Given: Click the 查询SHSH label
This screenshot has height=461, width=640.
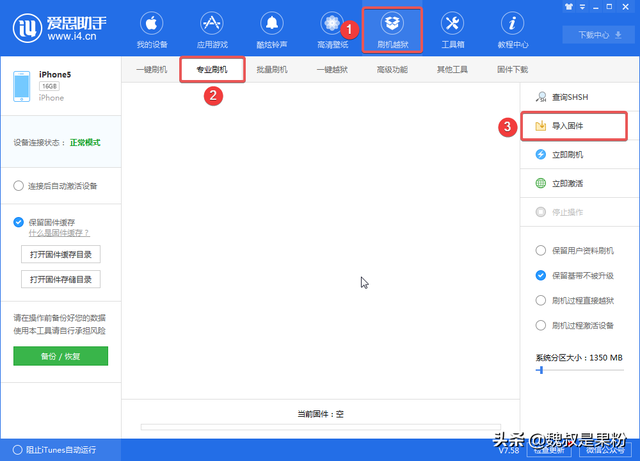Looking at the screenshot, I should tap(570, 97).
